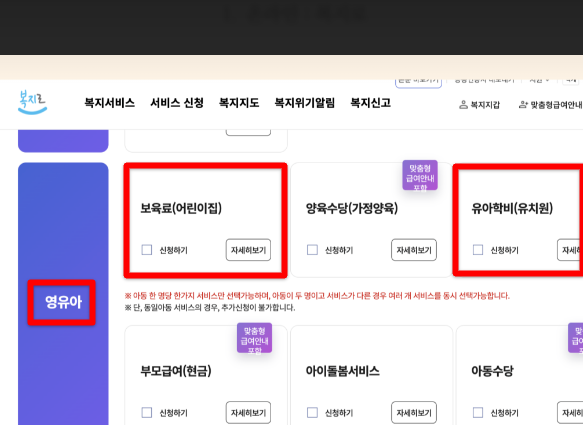Open 자세히보기 for 아이돌봄서비스

pyautogui.click(x=414, y=412)
